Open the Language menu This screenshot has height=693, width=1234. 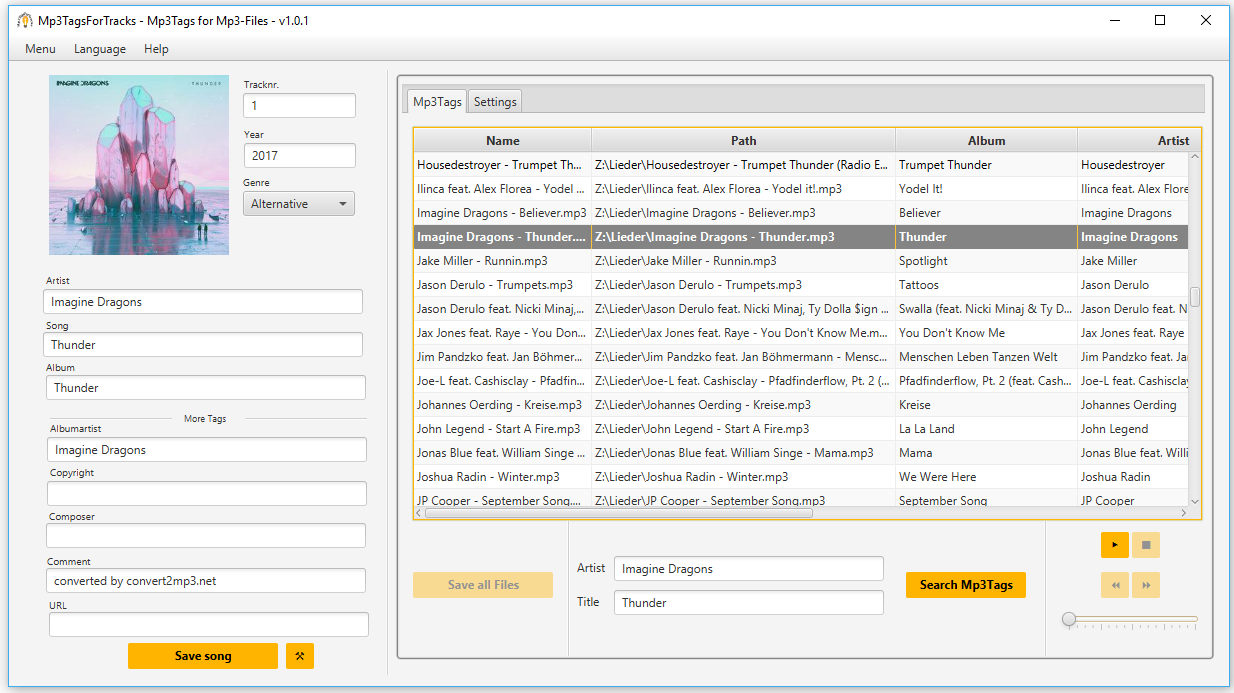point(100,49)
